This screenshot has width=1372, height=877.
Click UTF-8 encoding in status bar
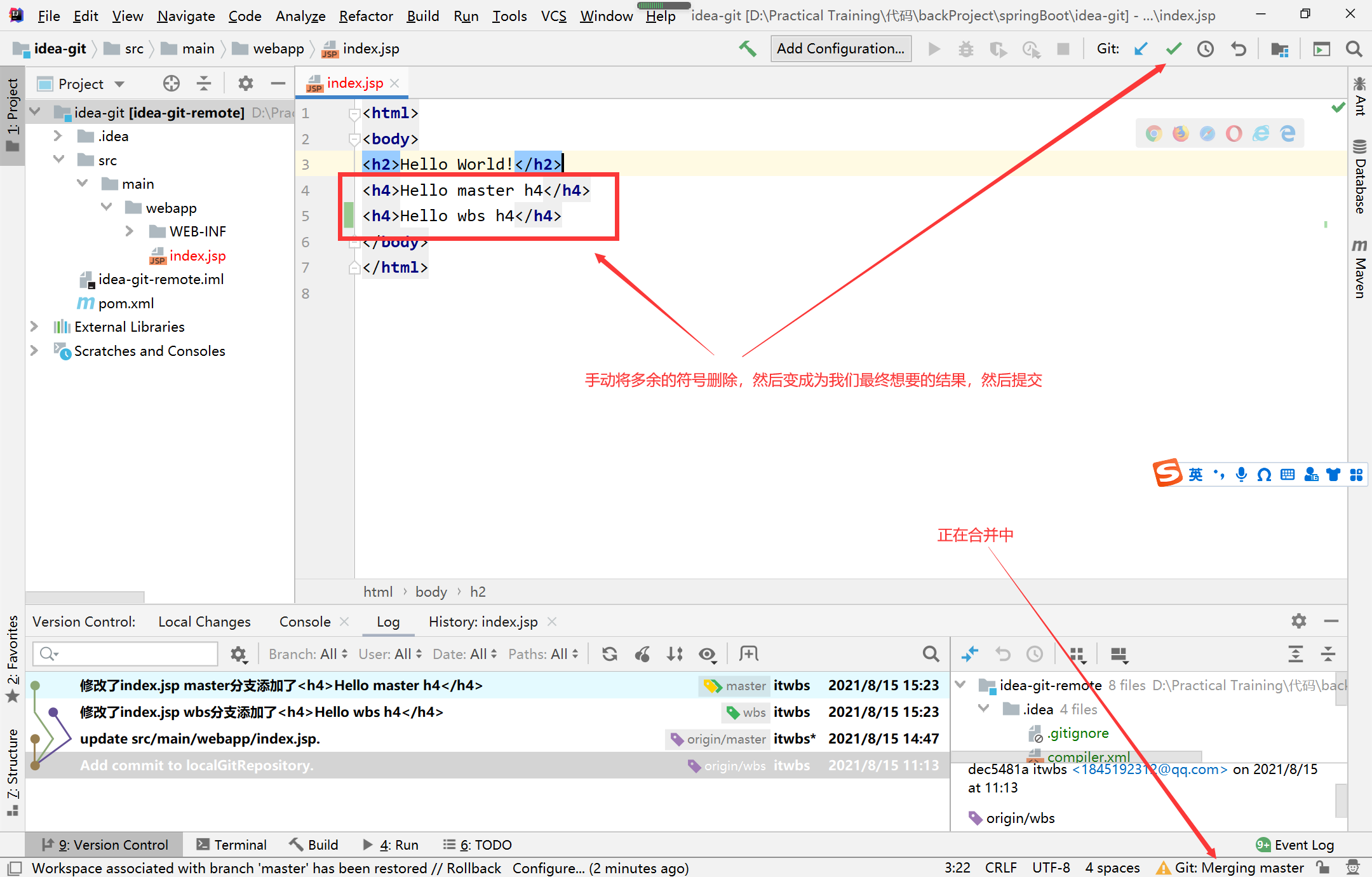[1051, 867]
